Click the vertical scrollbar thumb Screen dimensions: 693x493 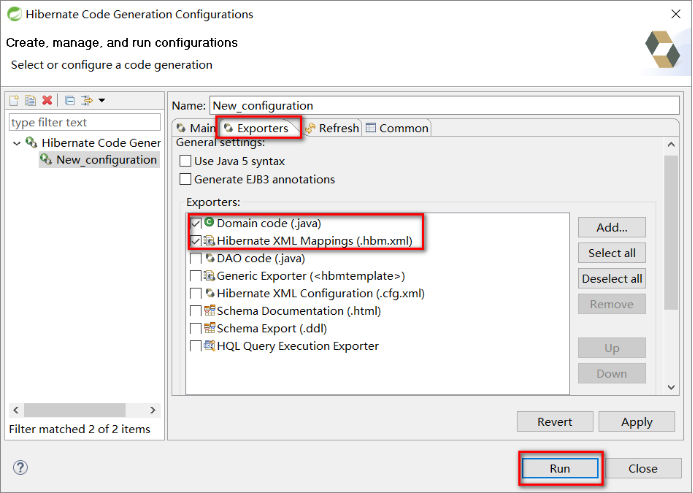coord(671,232)
